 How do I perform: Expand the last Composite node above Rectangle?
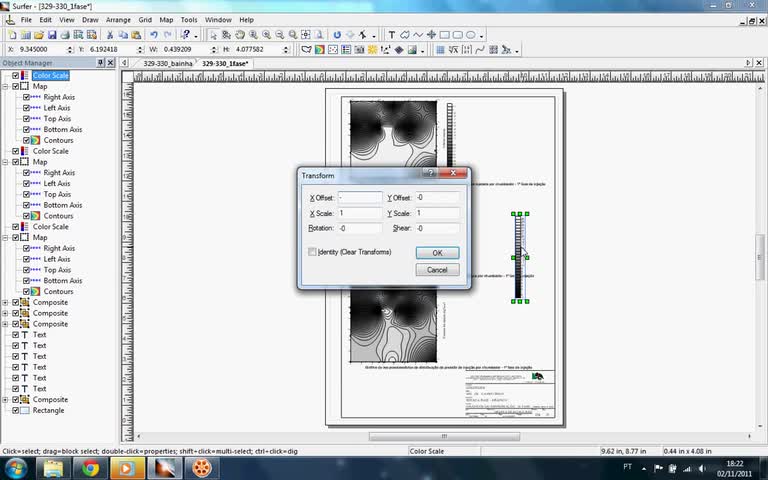[5, 399]
